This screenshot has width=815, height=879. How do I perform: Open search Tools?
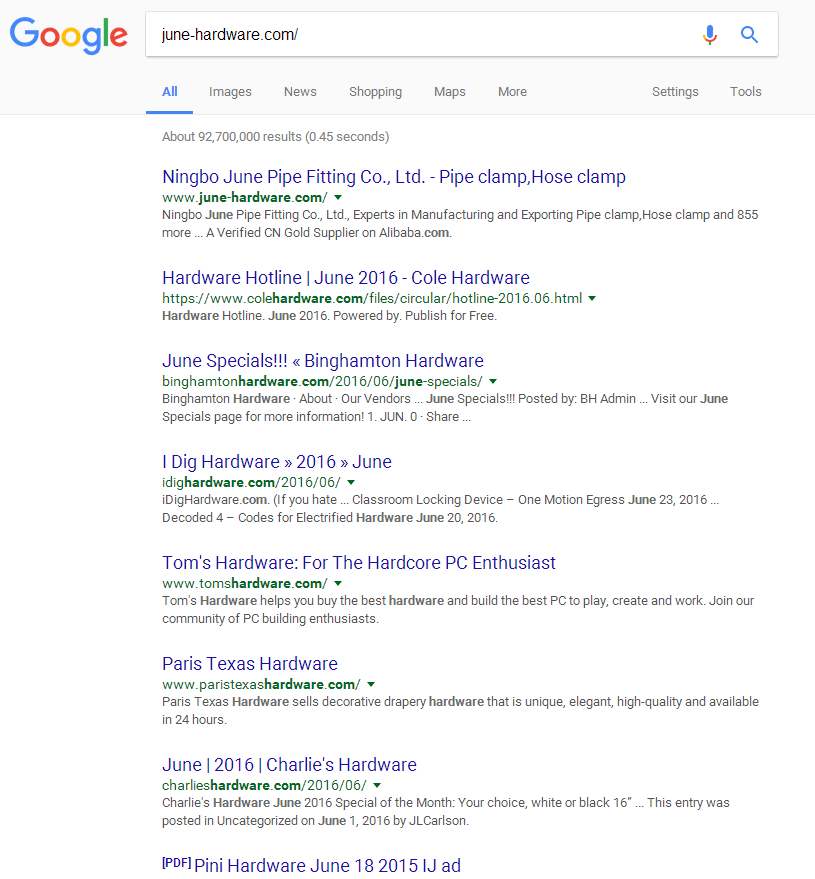(x=745, y=92)
